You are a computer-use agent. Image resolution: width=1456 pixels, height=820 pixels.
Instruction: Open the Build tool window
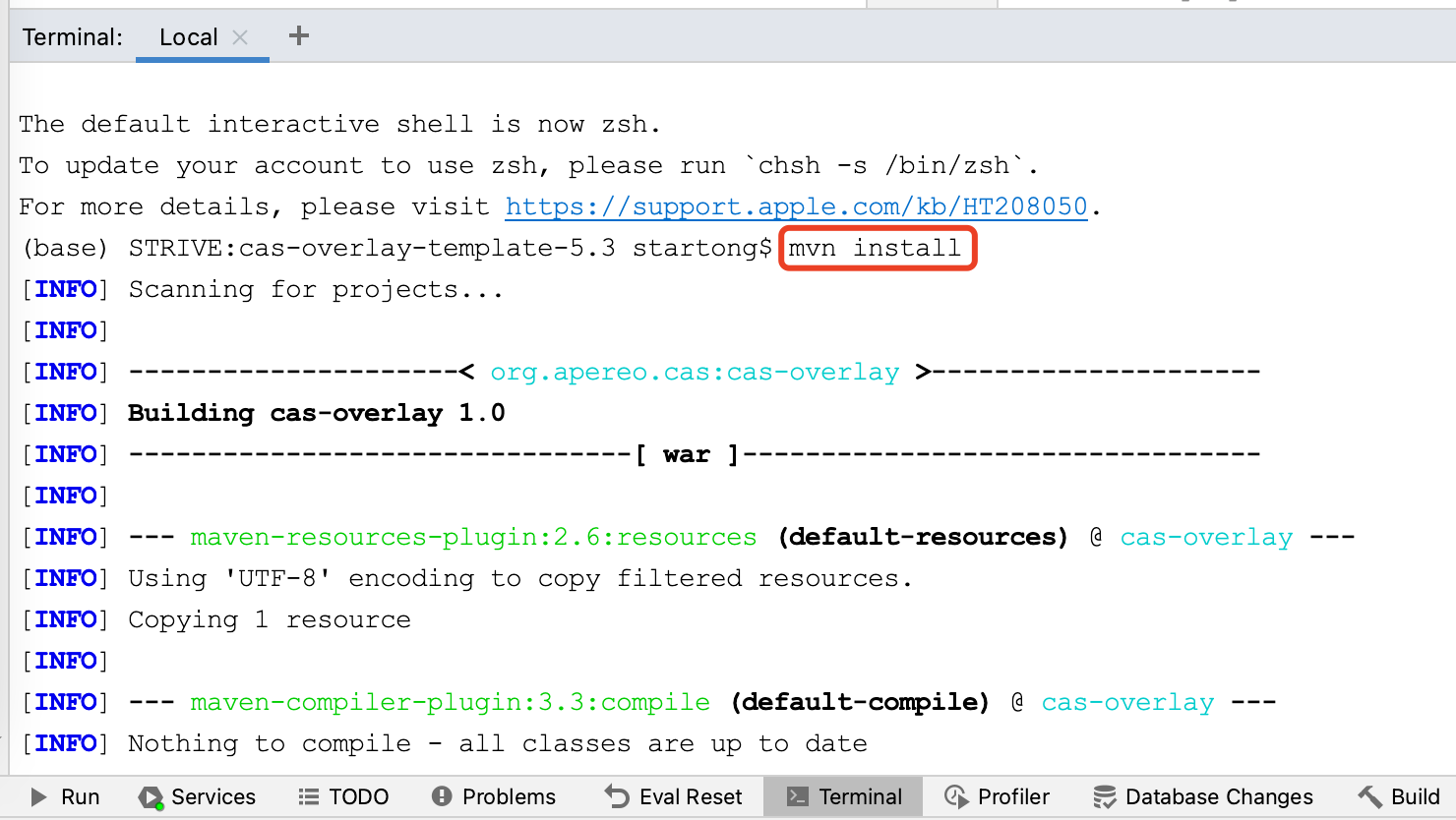pos(1399,796)
